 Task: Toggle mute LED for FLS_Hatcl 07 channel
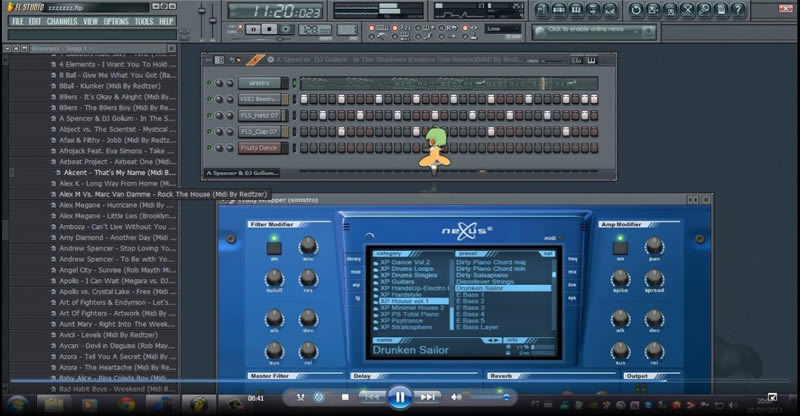click(x=209, y=115)
